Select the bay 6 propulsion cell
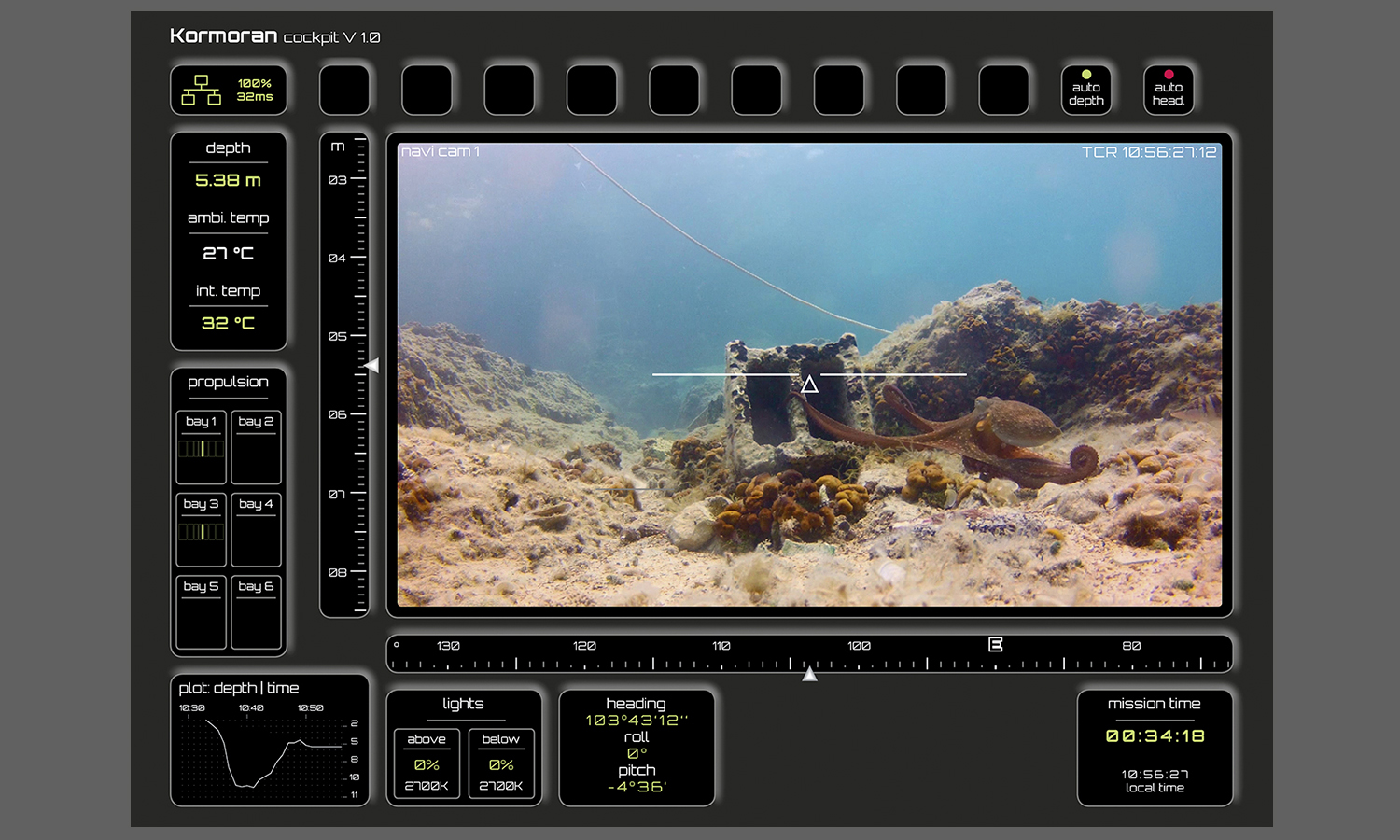1400x840 pixels. click(256, 611)
